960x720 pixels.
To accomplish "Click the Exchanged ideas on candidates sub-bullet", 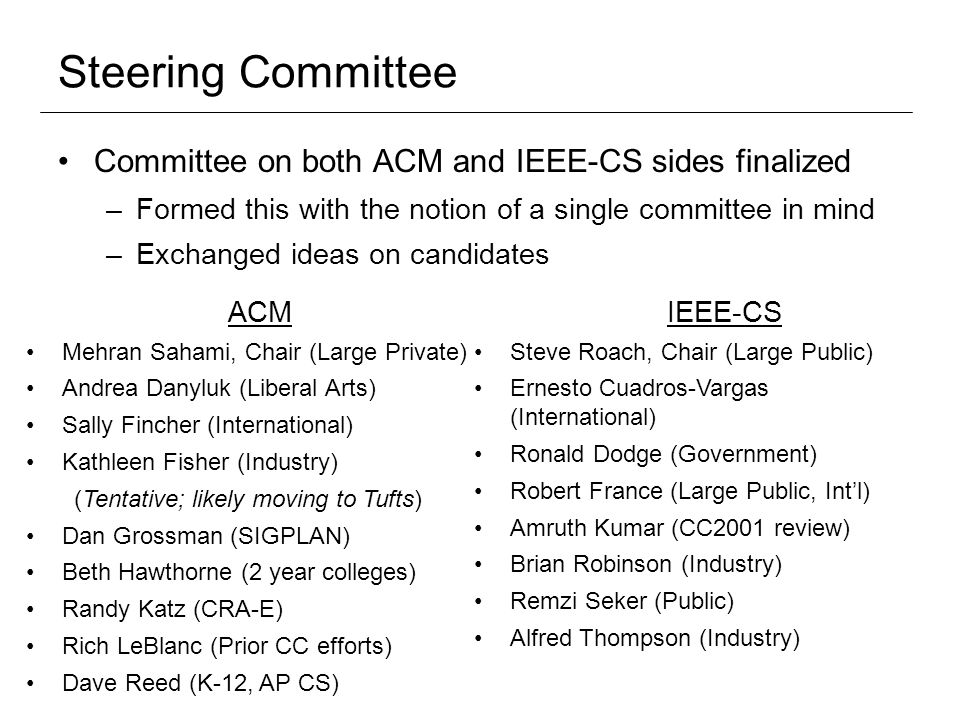I will coord(342,255).
